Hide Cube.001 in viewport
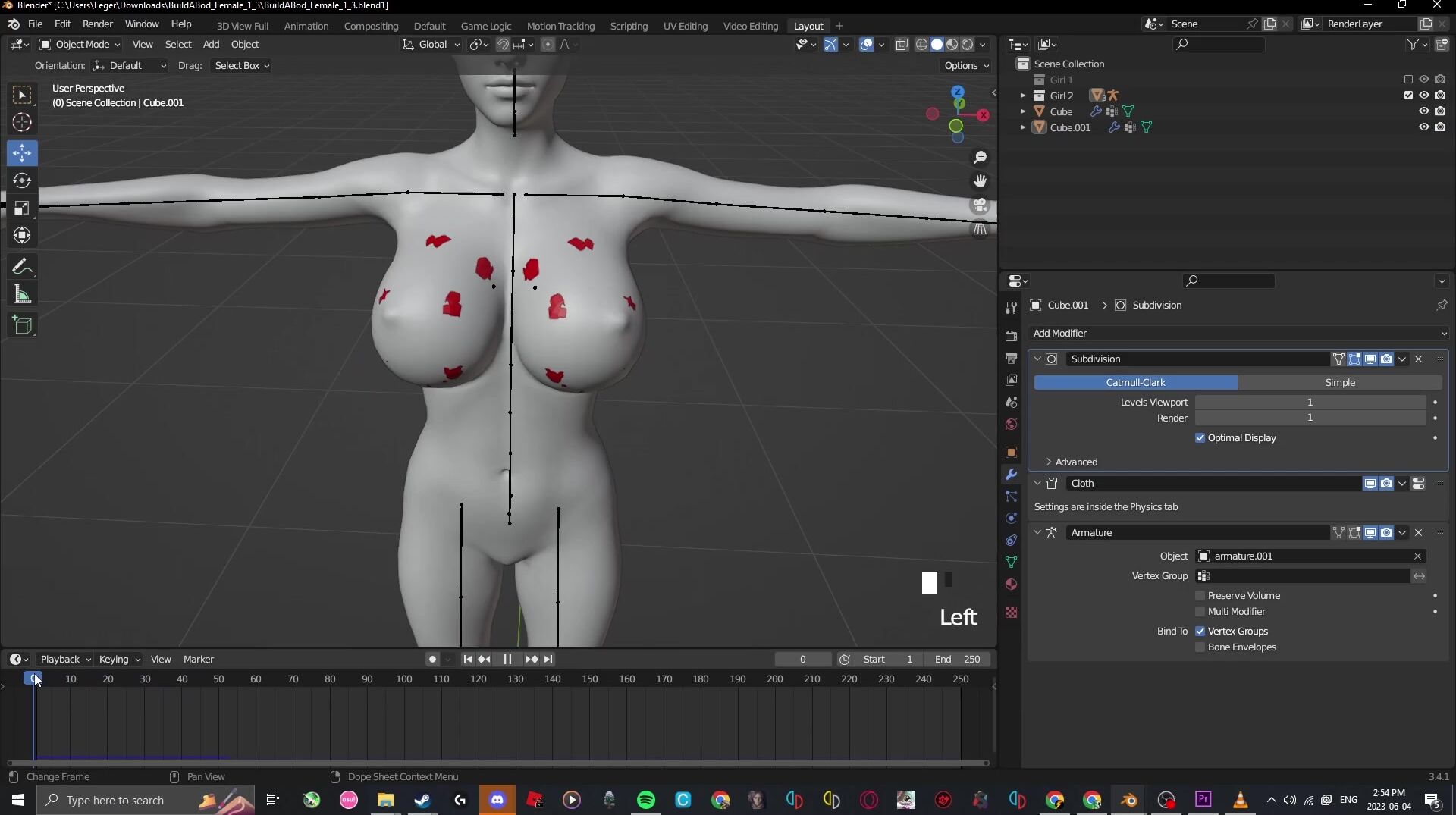 point(1423,127)
